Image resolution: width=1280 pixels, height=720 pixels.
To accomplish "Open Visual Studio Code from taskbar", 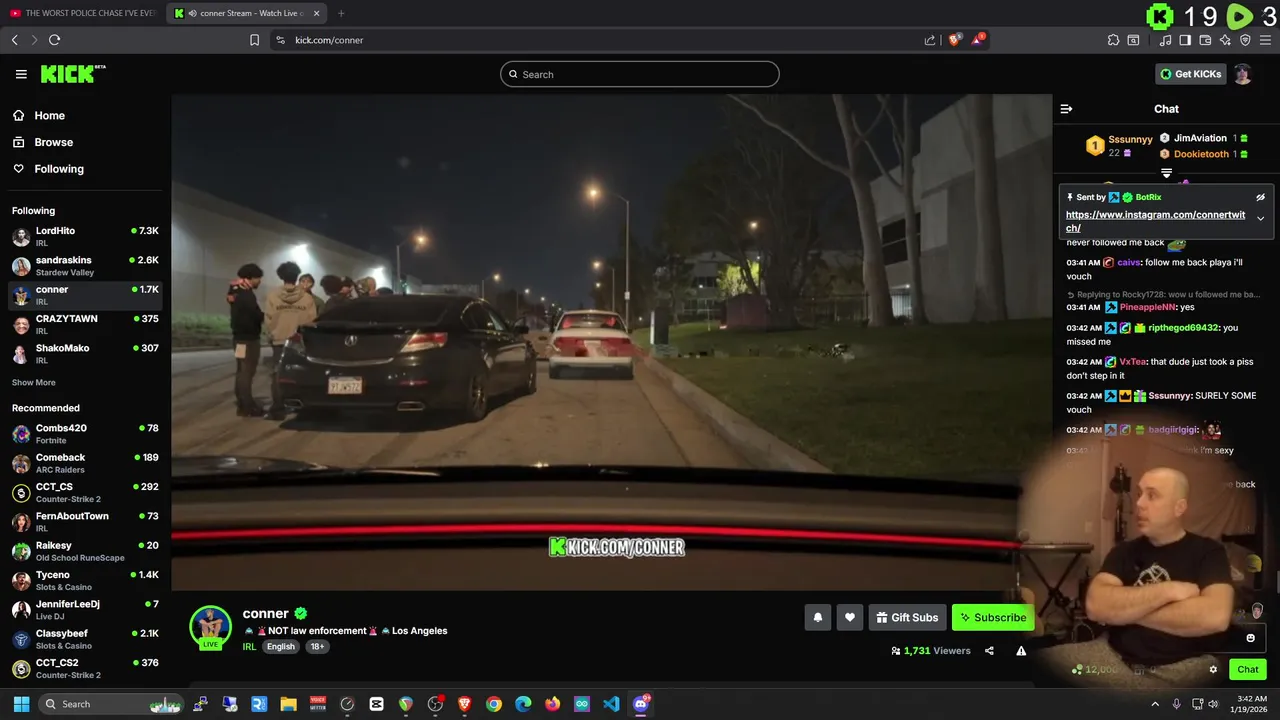I will tap(611, 704).
